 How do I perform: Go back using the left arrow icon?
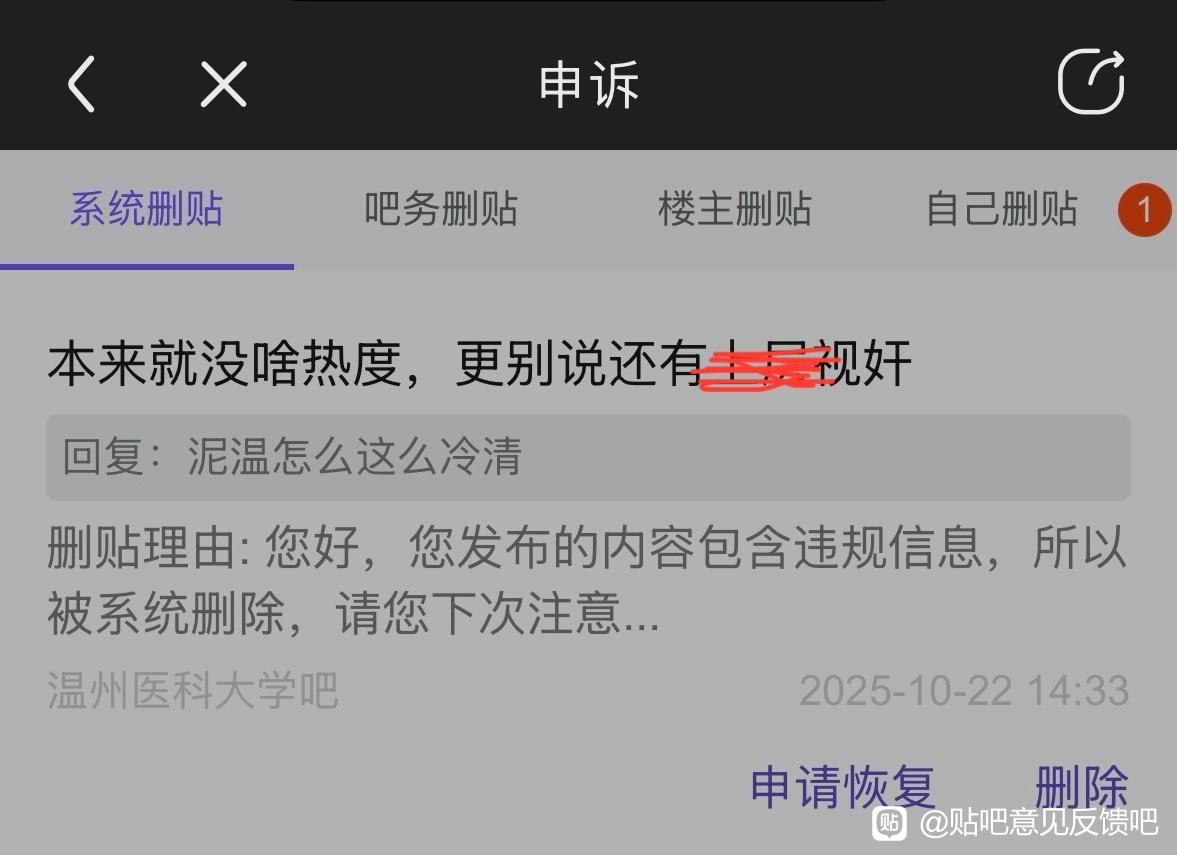pos(81,83)
